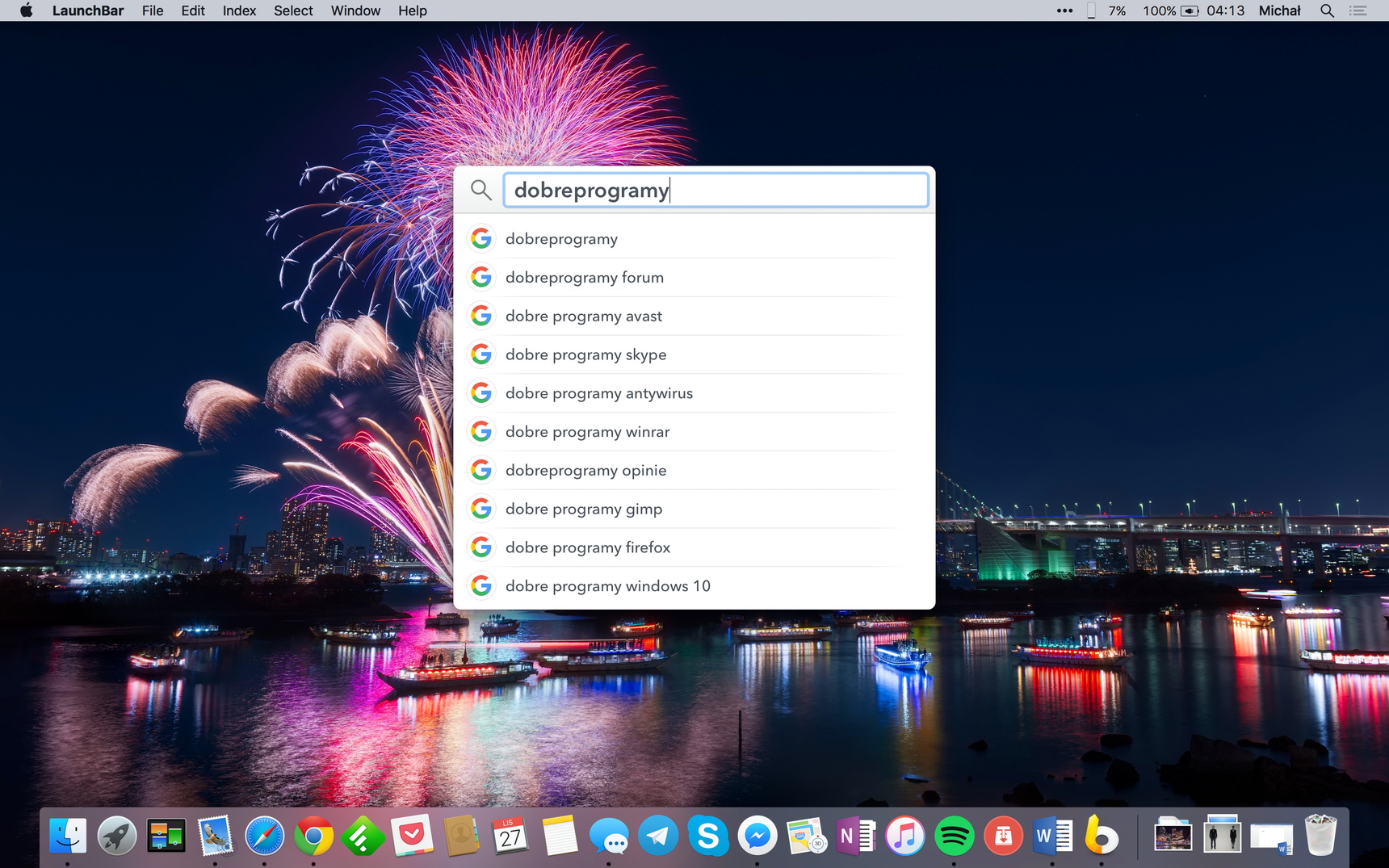
Task: Launch Telegram from the Dock
Action: pos(658,836)
